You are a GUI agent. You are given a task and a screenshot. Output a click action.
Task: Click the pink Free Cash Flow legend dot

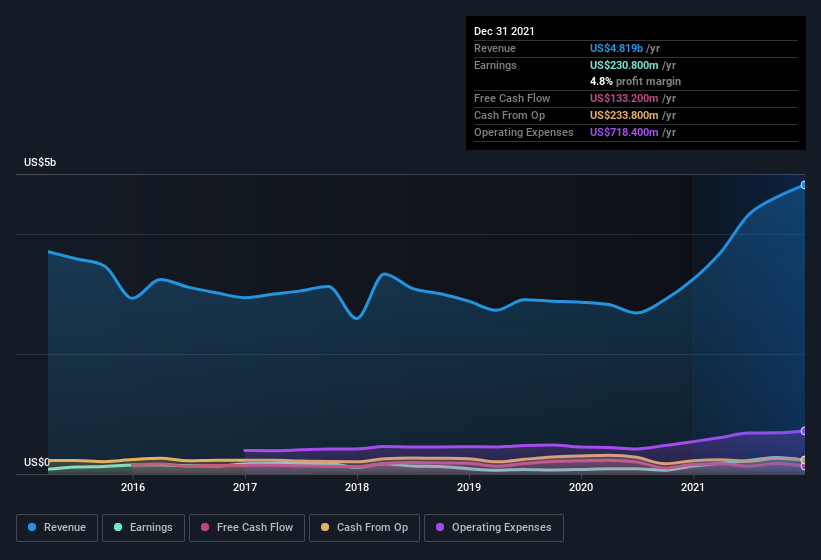tap(205, 527)
